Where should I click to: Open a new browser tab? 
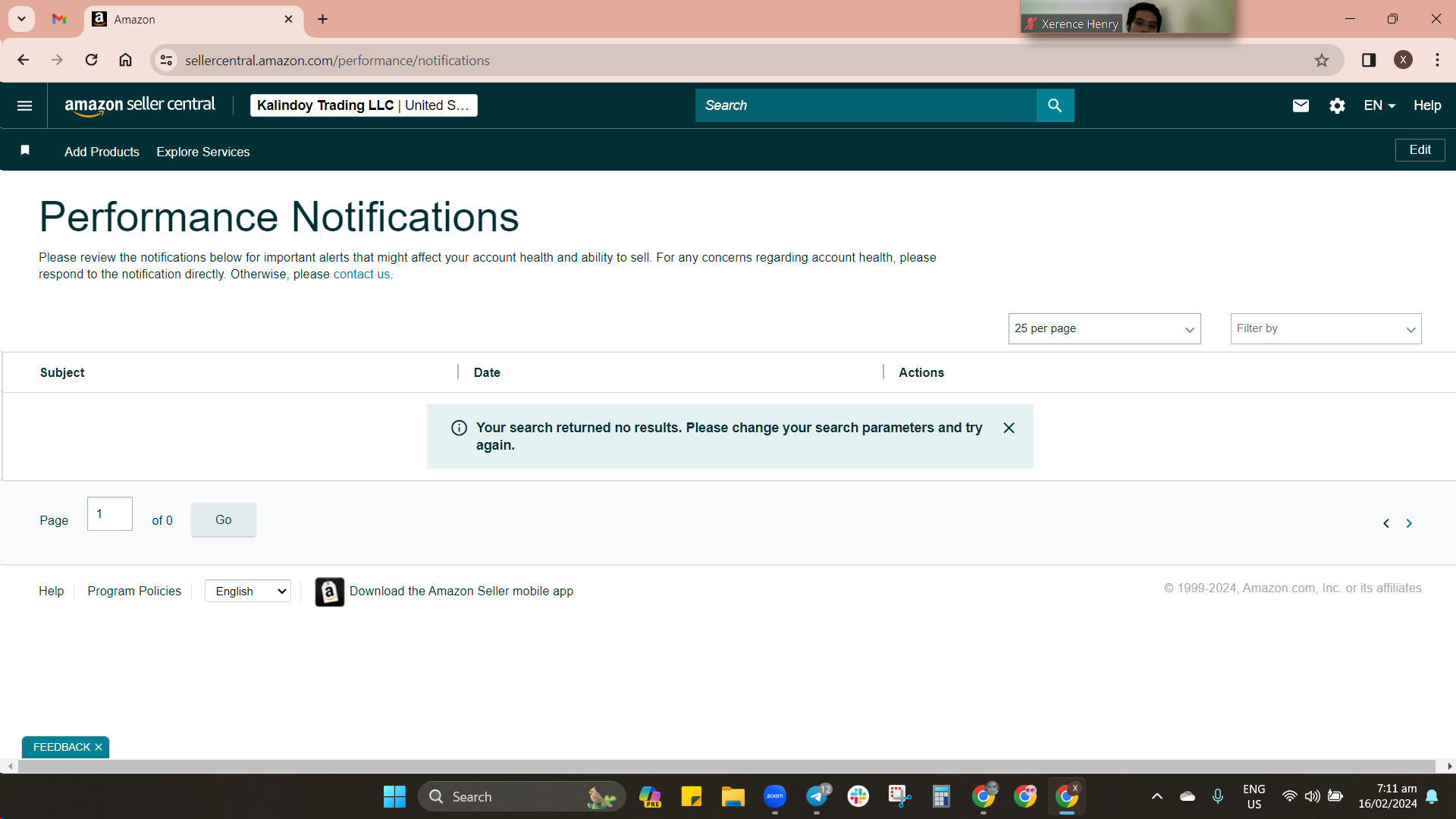[x=323, y=19]
